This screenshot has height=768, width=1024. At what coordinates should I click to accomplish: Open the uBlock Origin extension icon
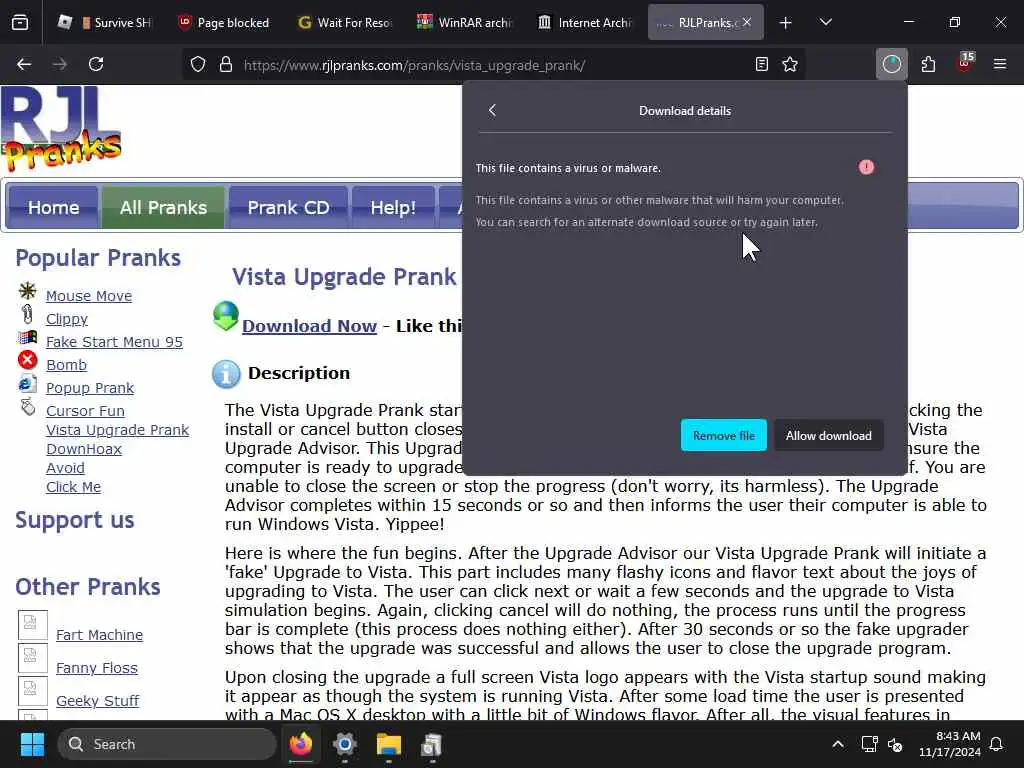coord(964,64)
